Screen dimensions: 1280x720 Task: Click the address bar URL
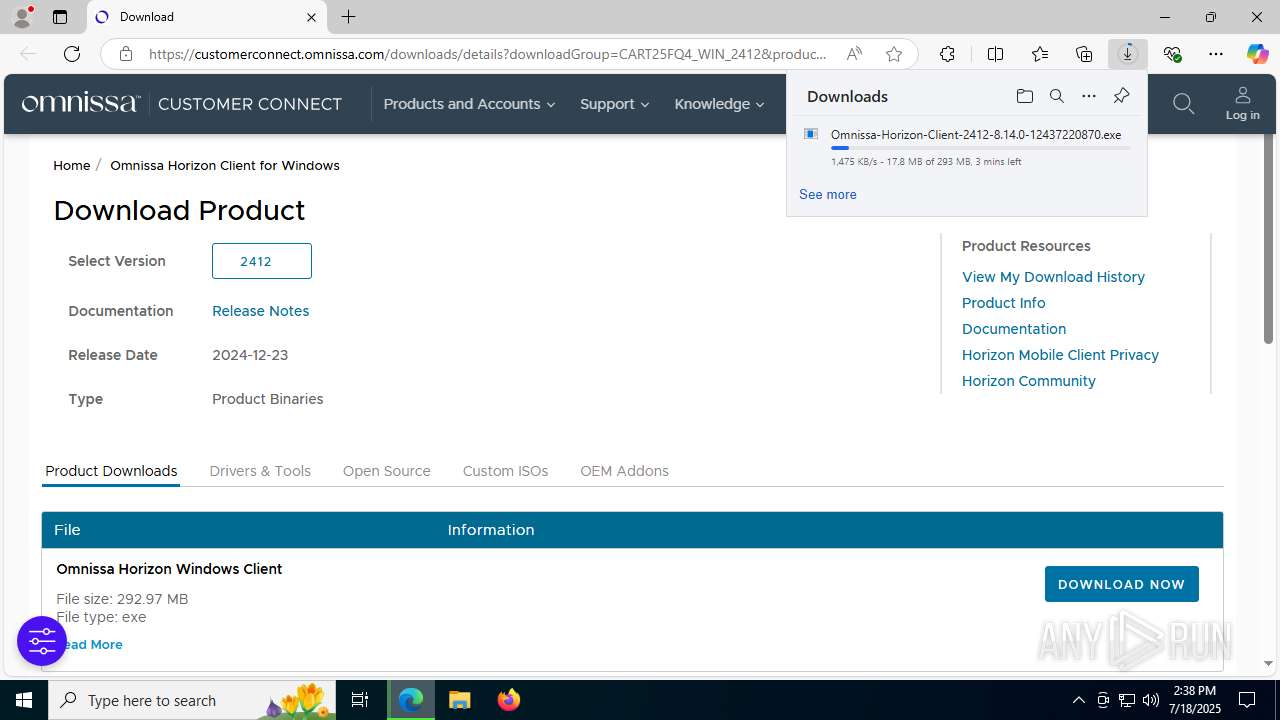tap(488, 54)
